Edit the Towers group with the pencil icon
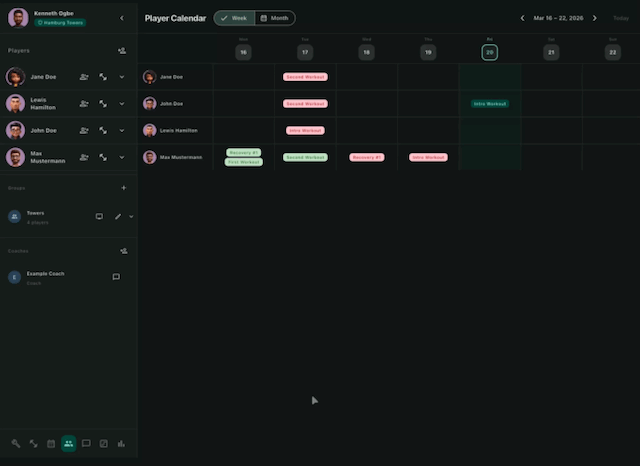 tap(118, 216)
